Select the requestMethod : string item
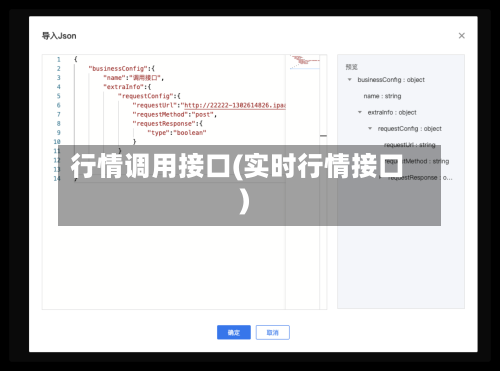The height and width of the screenshot is (371, 500). (417, 161)
